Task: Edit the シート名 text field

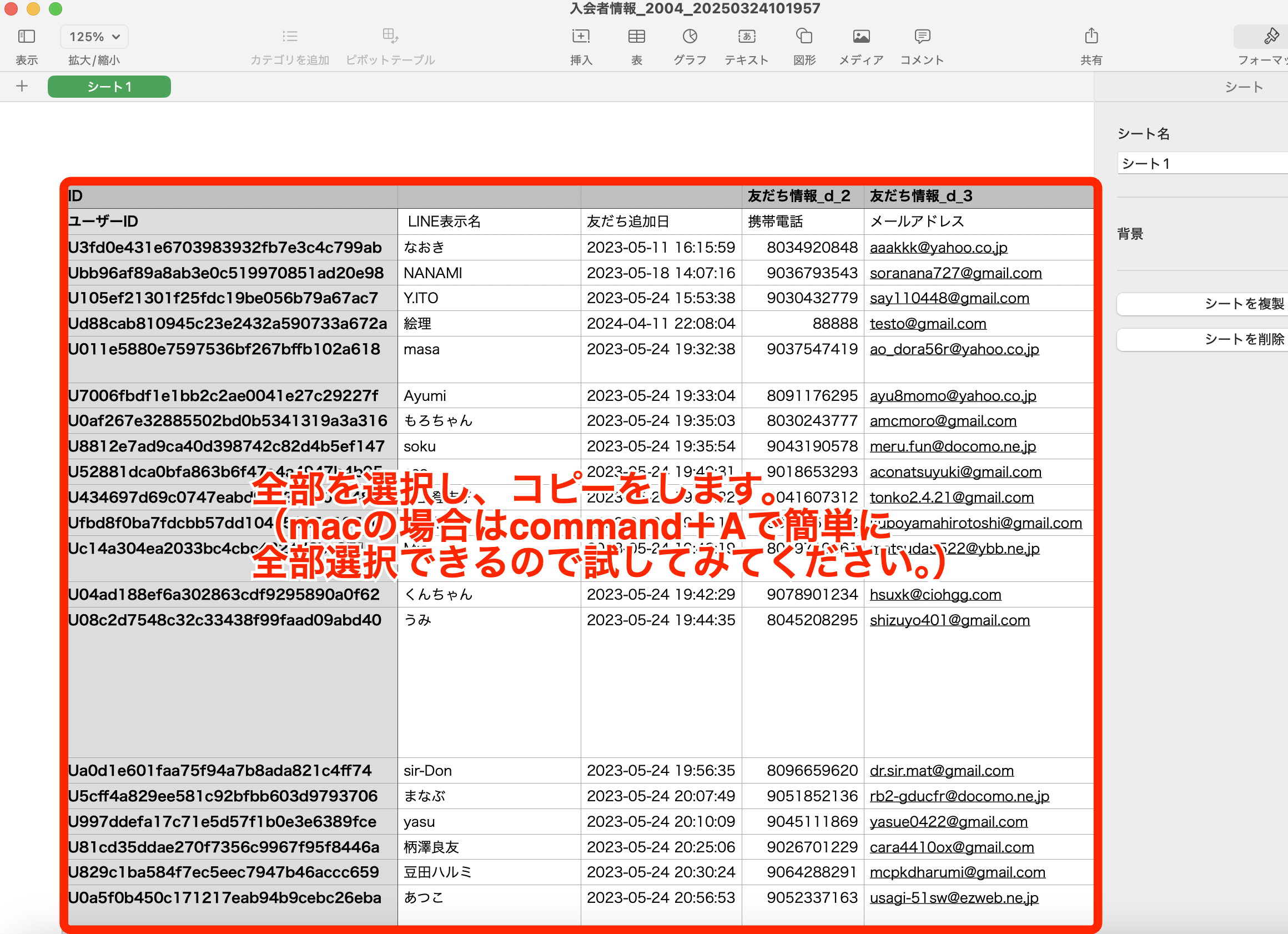Action: click(x=1203, y=163)
